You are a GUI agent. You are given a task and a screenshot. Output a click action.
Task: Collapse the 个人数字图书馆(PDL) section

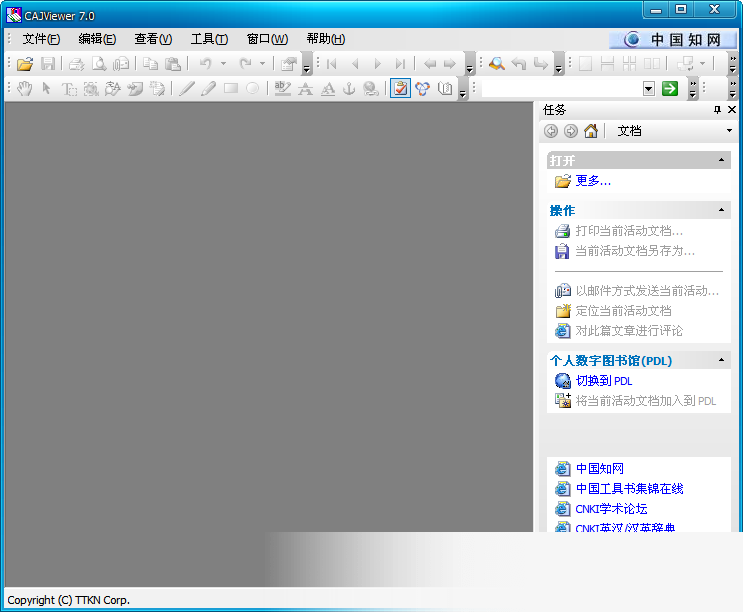(x=721, y=360)
